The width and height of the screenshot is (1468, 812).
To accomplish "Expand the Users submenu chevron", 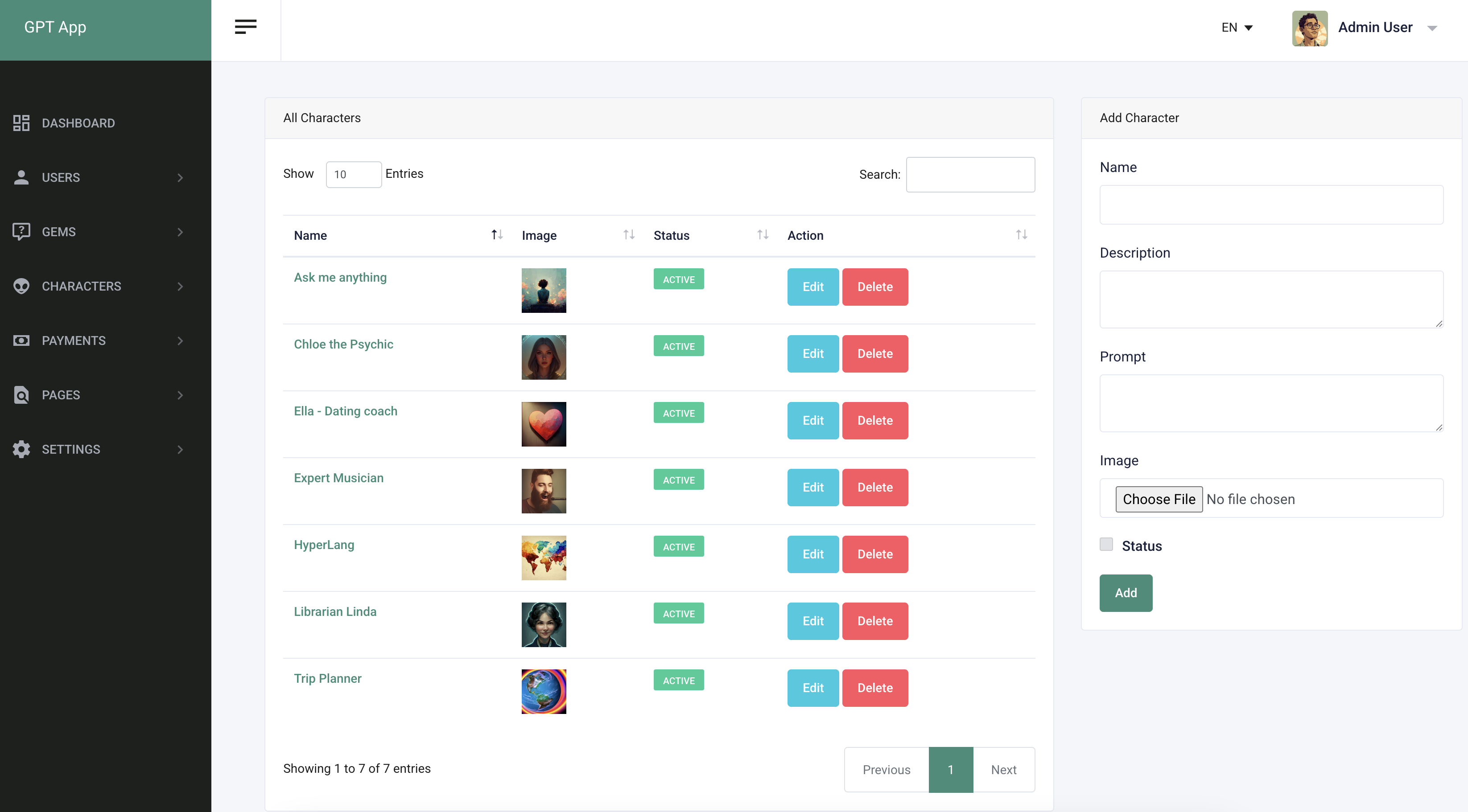I will (x=180, y=178).
